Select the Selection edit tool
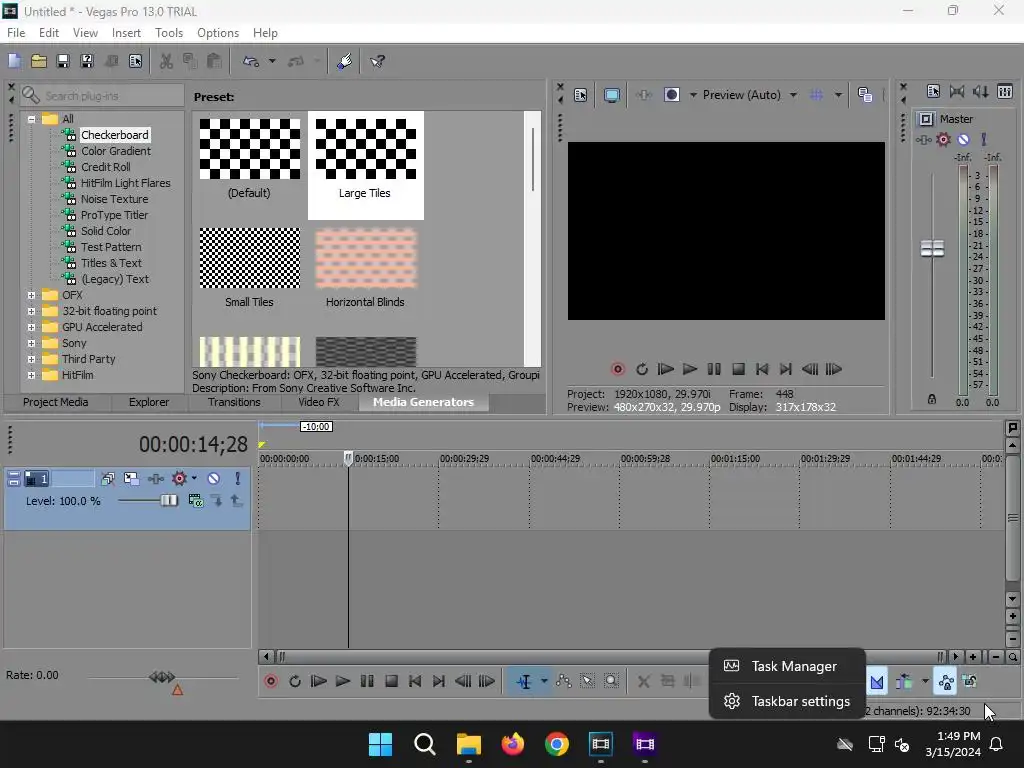The height and width of the screenshot is (768, 1024). (588, 681)
